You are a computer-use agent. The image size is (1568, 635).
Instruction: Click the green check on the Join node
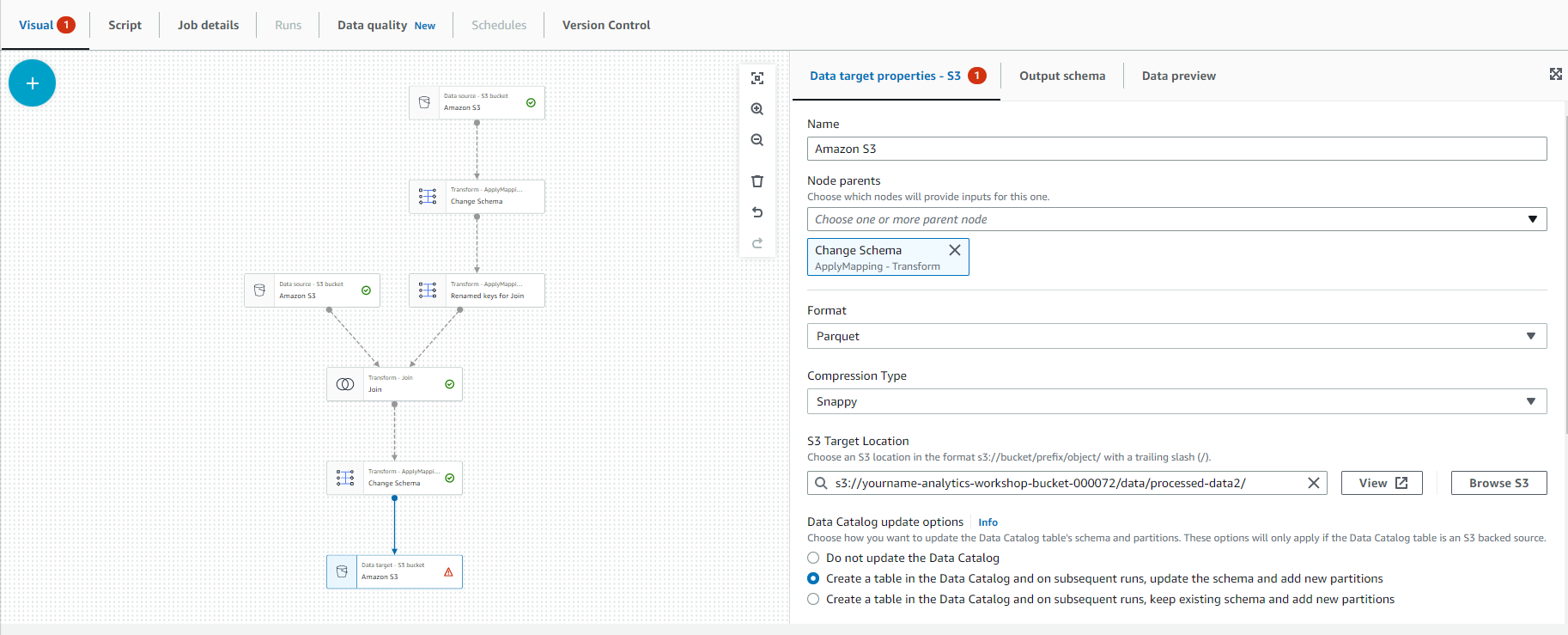click(449, 384)
